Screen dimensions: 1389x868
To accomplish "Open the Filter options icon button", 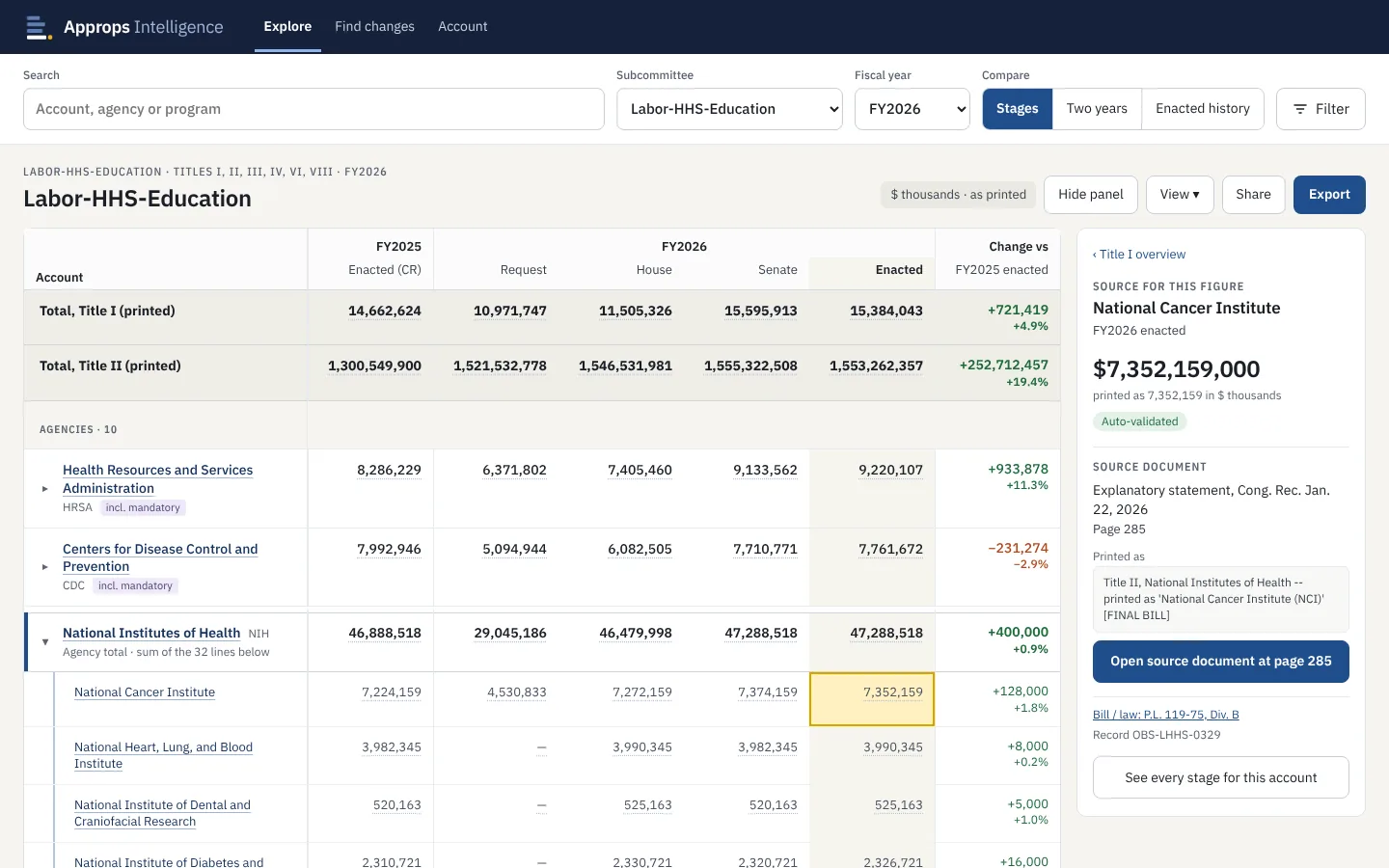I will pos(1321,109).
